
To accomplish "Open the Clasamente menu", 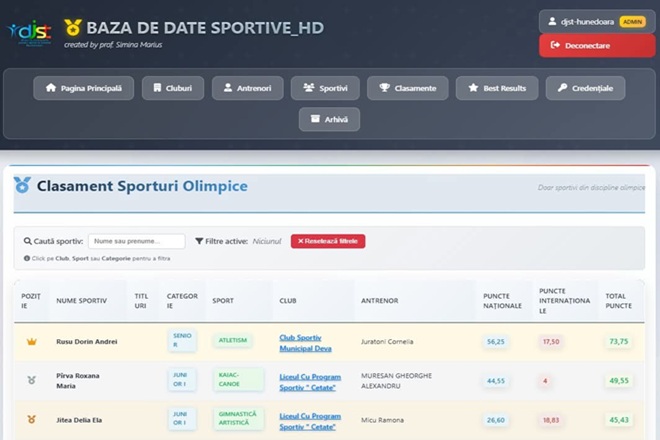I will point(407,88).
